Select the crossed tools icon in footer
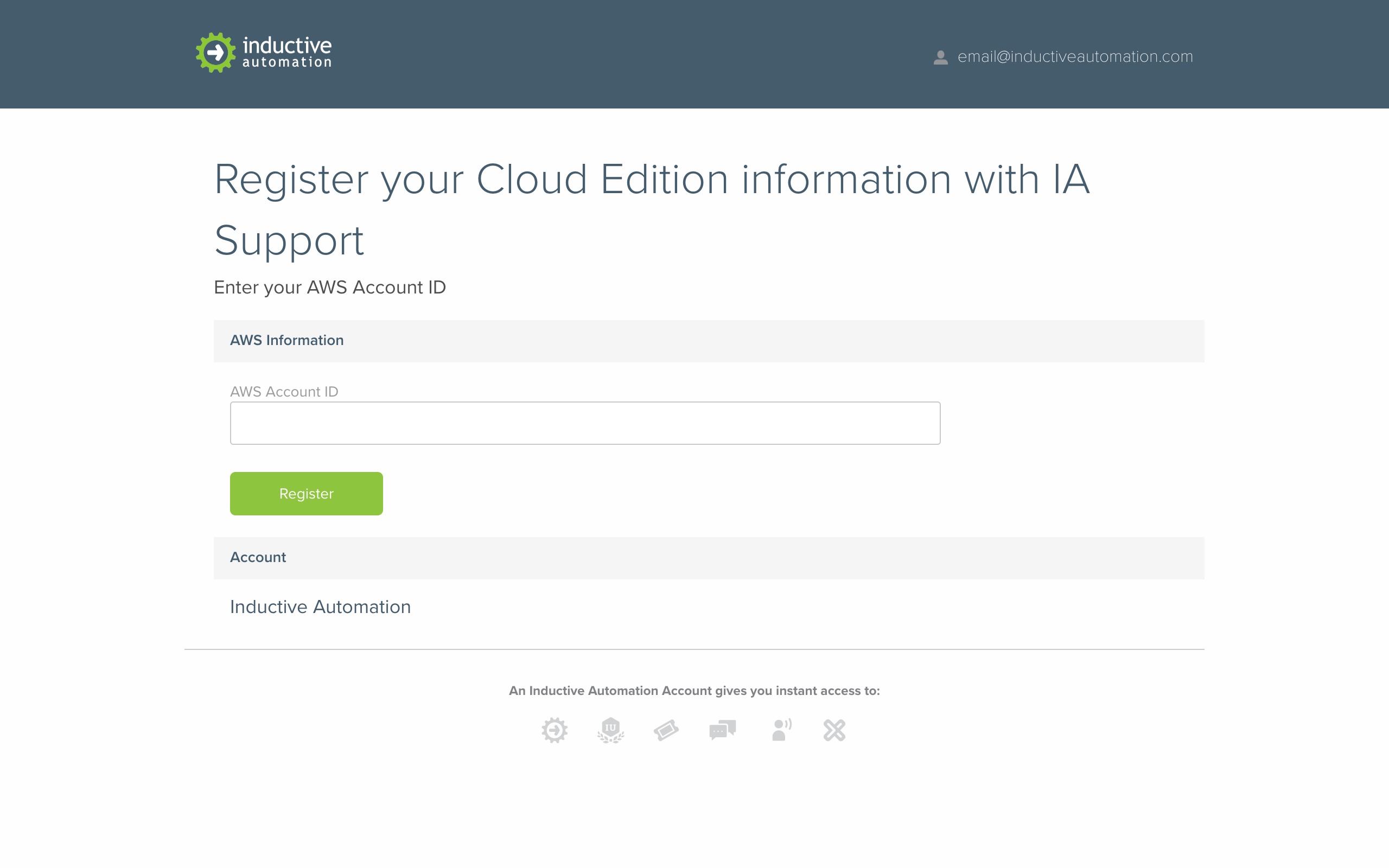The image size is (1389, 868). click(x=834, y=730)
